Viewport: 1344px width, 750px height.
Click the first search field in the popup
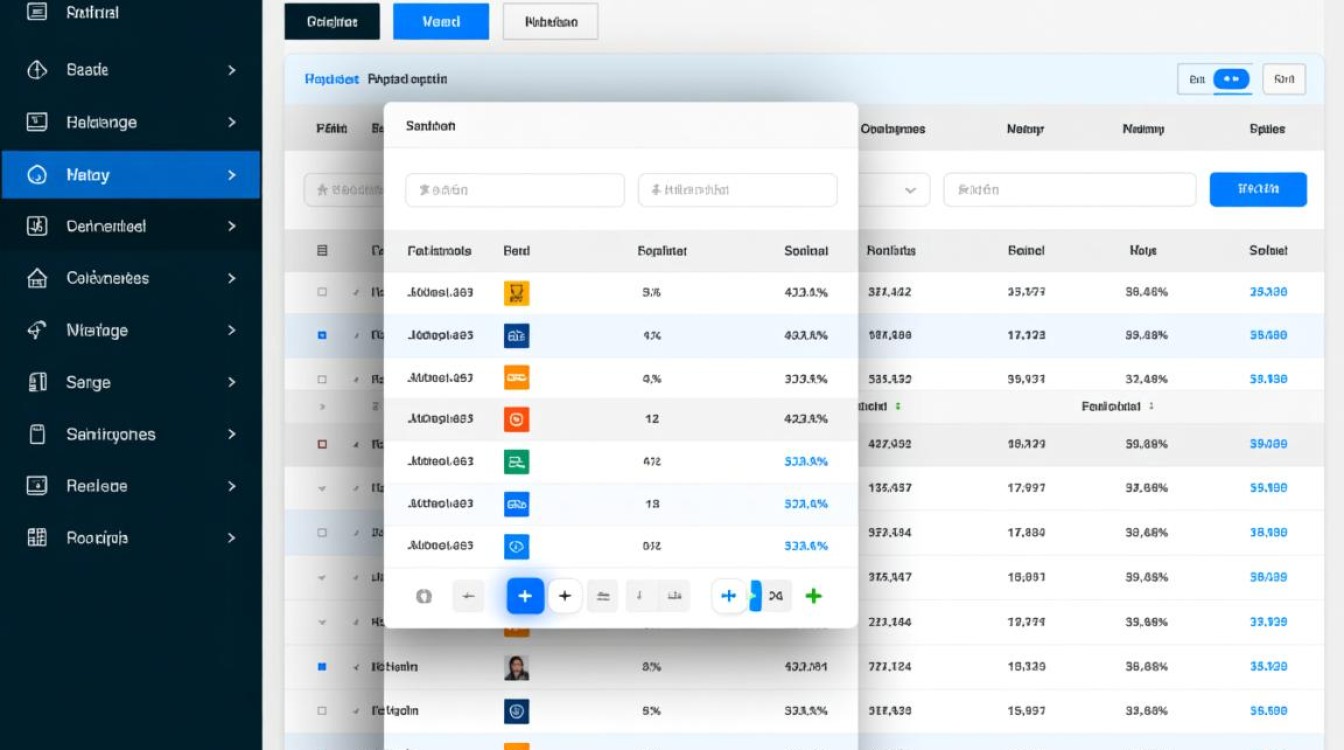514,190
